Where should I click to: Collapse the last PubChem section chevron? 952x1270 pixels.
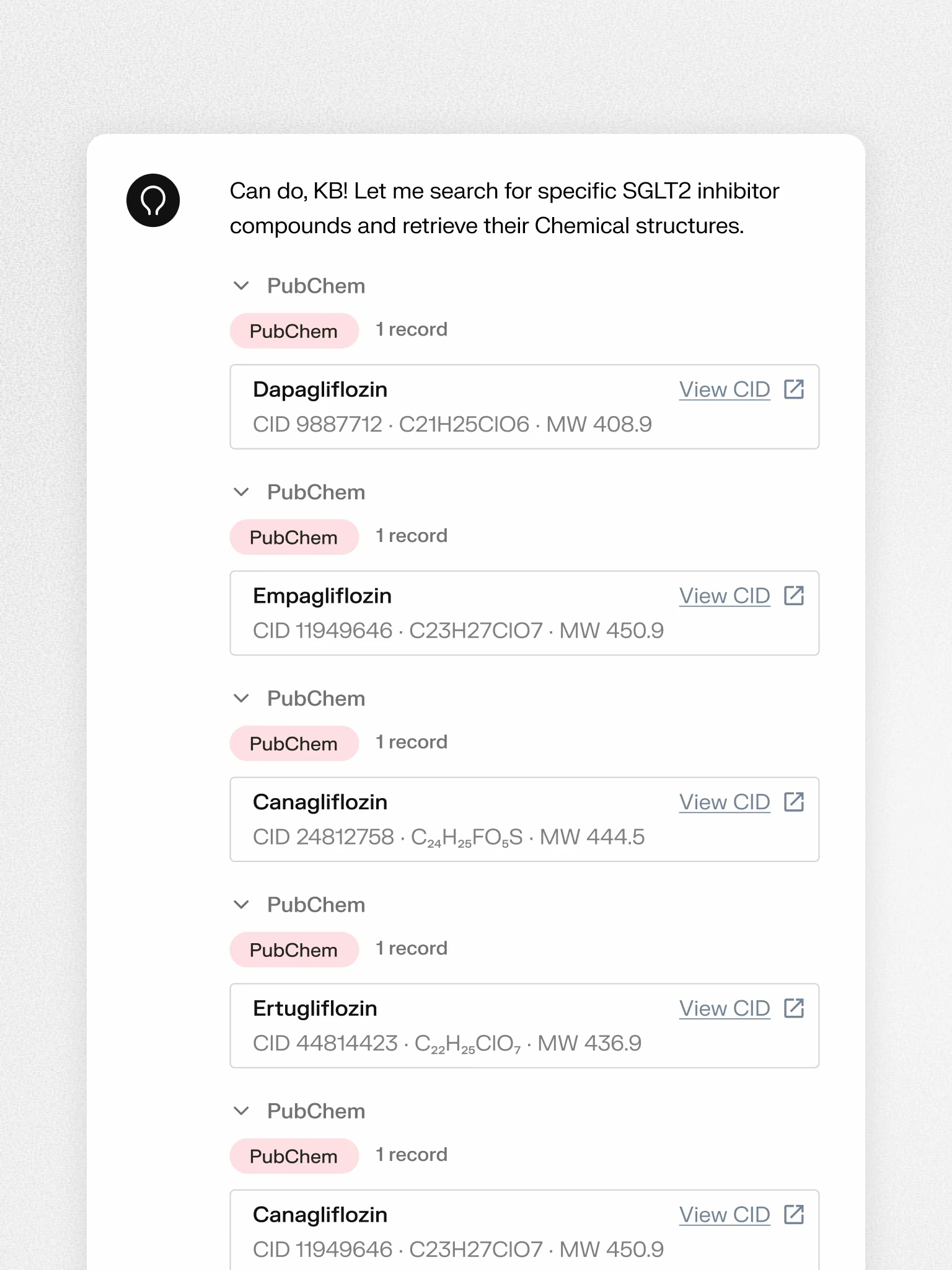point(241,1111)
